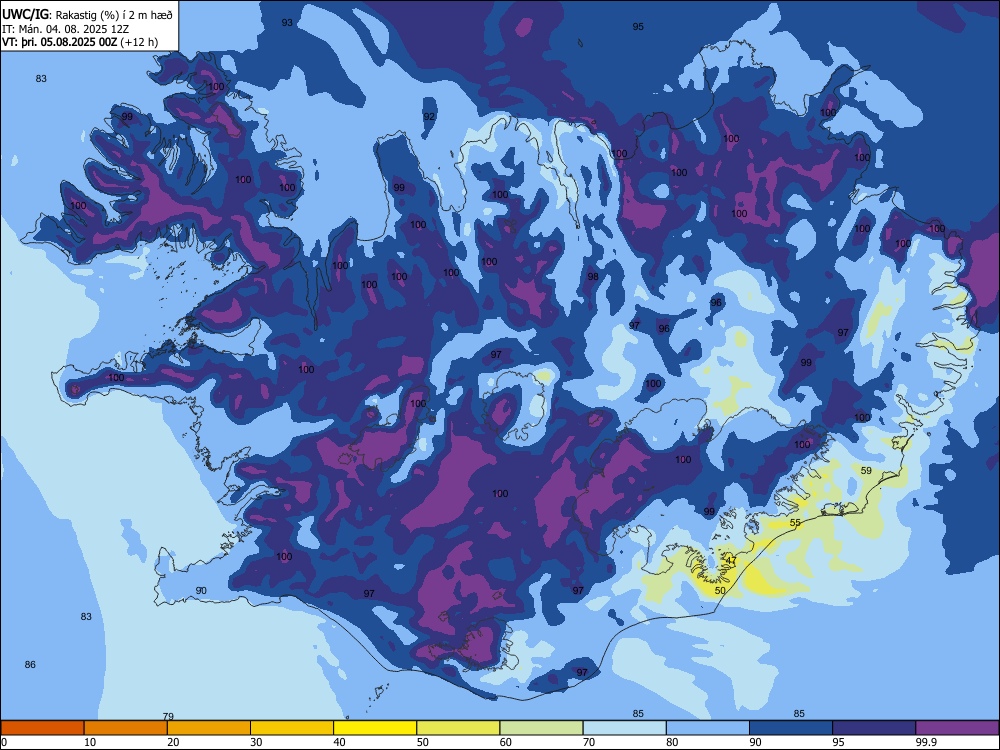Pick the pale yellow 50–60 legend swatch
This screenshot has width=1000, height=750.
(x=459, y=728)
